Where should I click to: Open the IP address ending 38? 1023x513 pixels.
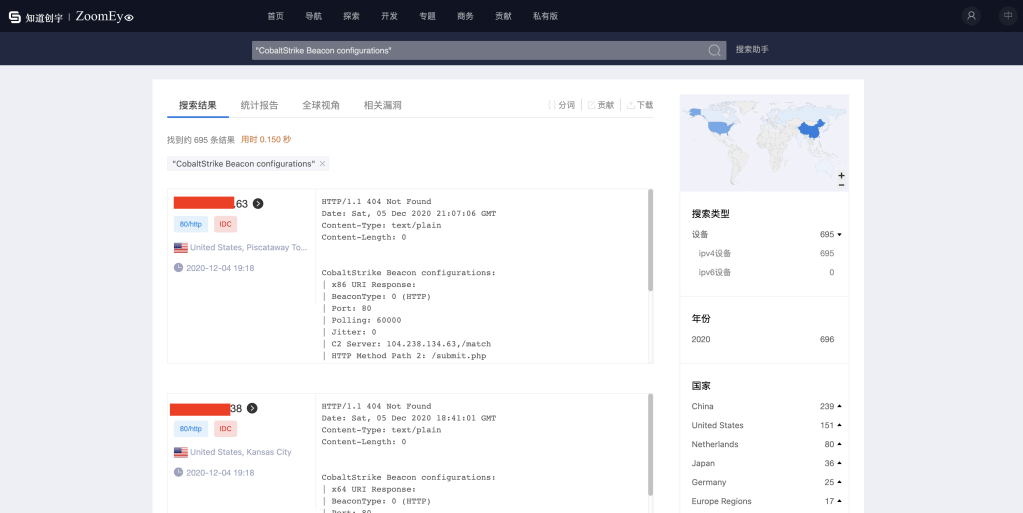(206, 409)
